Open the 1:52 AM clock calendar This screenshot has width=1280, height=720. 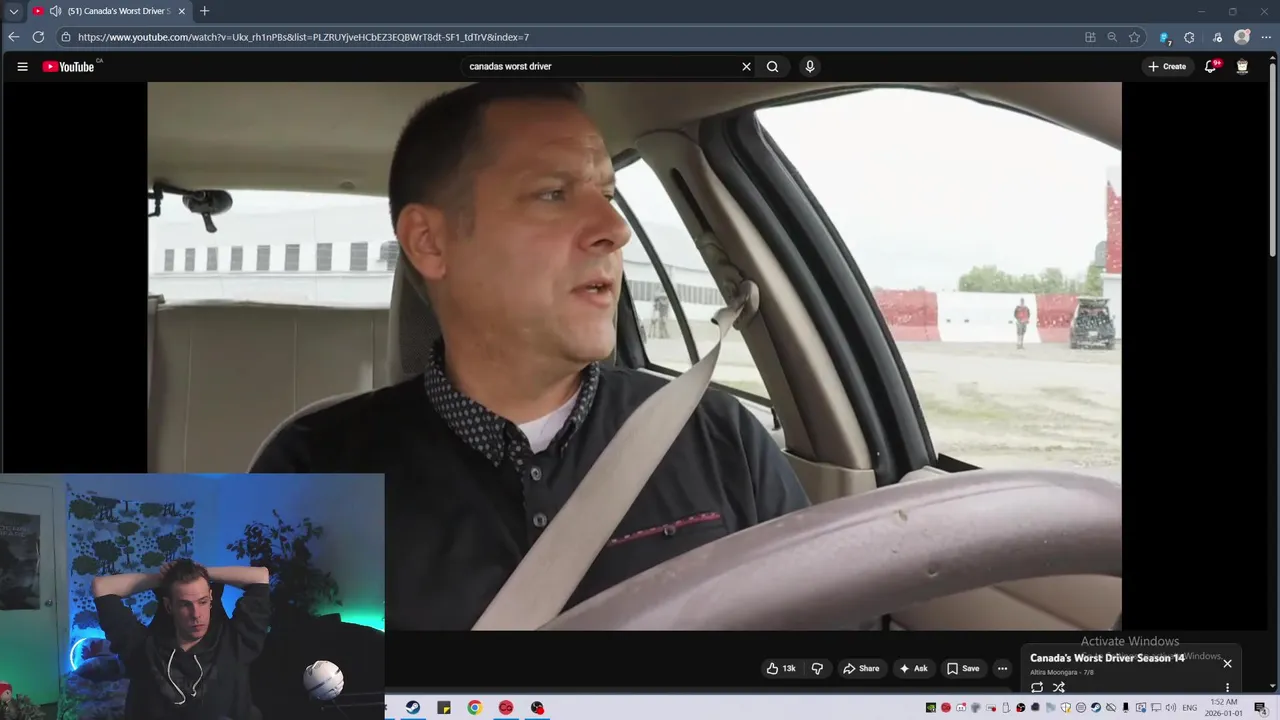tap(1224, 708)
